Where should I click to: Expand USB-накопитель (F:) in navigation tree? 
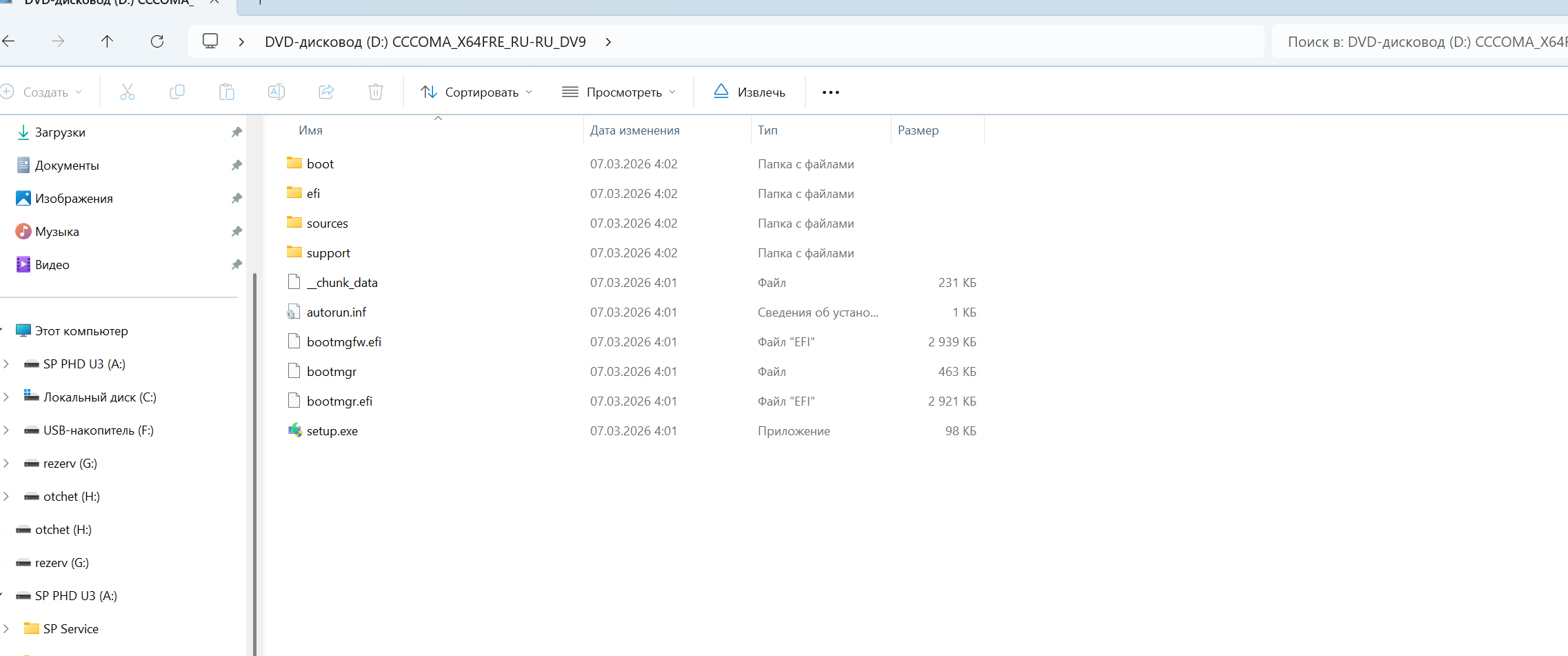[x=6, y=430]
